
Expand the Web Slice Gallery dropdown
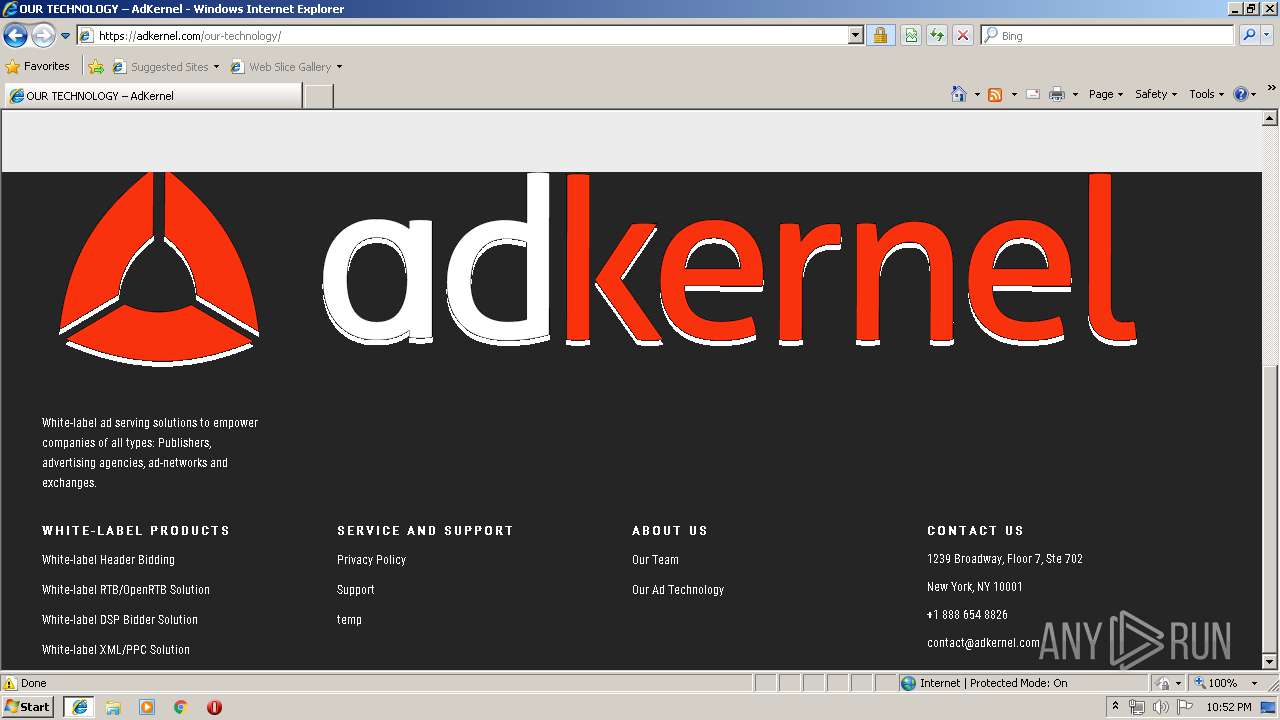click(339, 67)
